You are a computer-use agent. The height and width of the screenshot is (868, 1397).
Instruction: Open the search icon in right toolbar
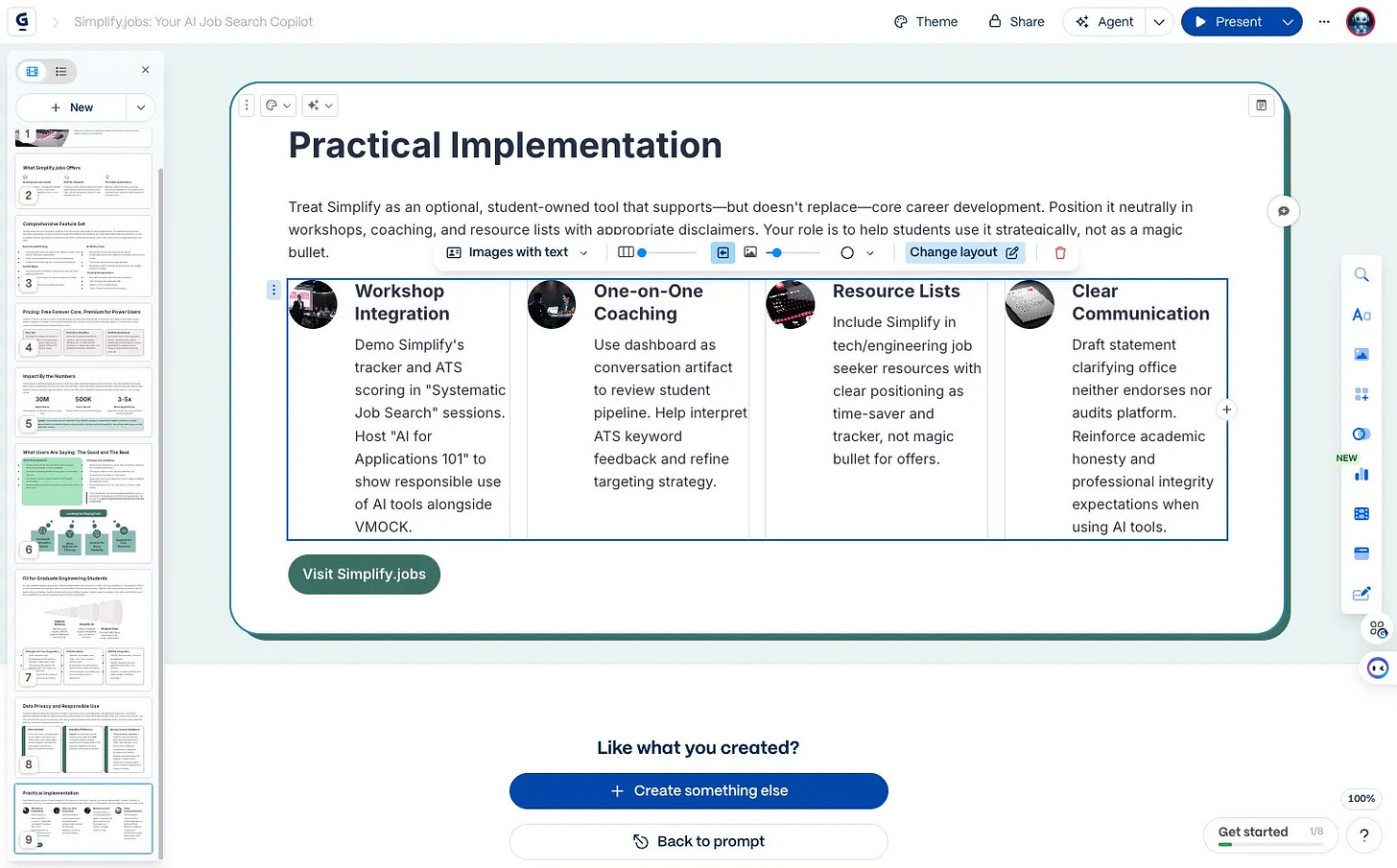pos(1361,275)
